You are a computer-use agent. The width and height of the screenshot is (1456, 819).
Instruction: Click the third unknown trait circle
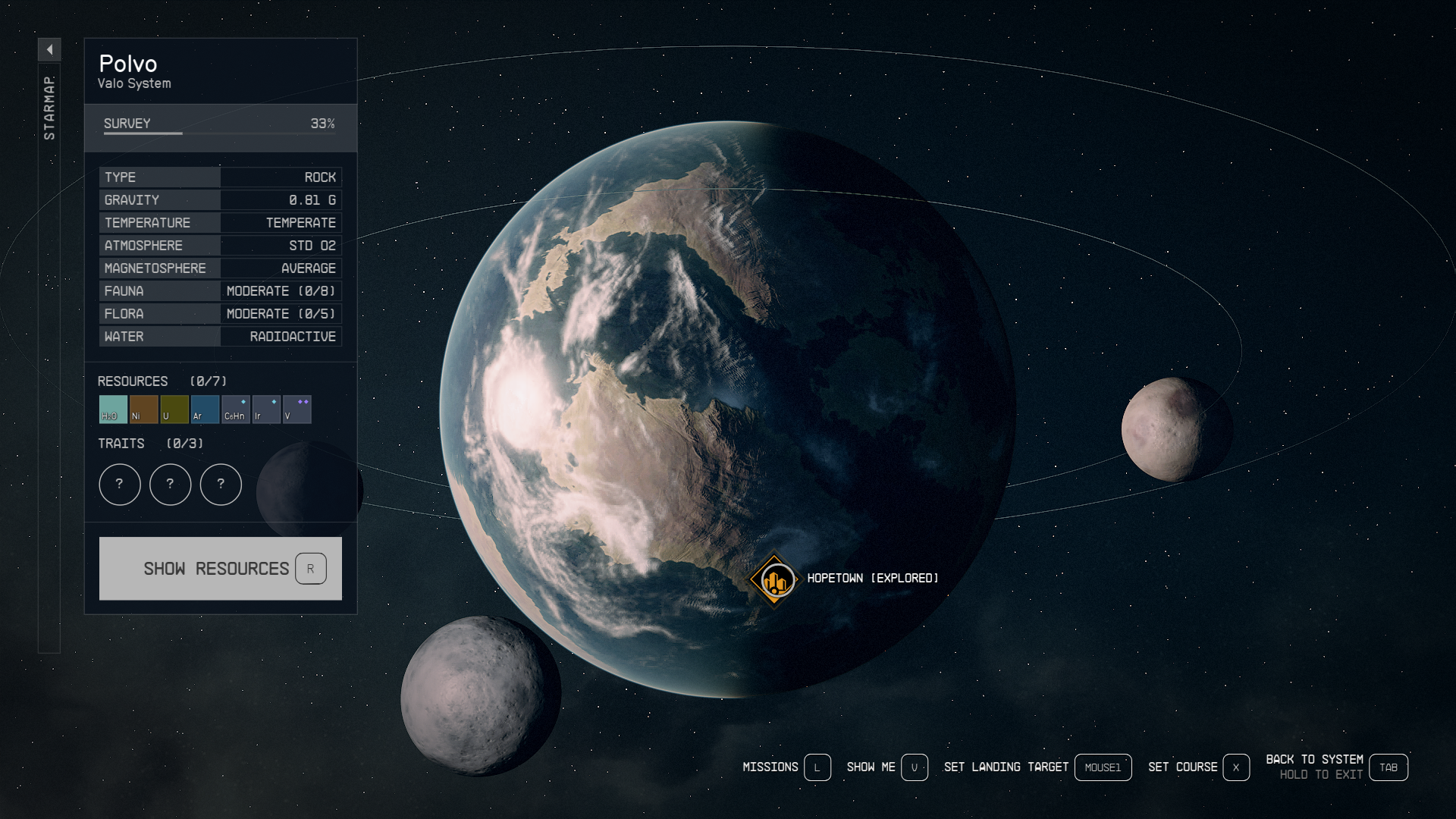221,484
